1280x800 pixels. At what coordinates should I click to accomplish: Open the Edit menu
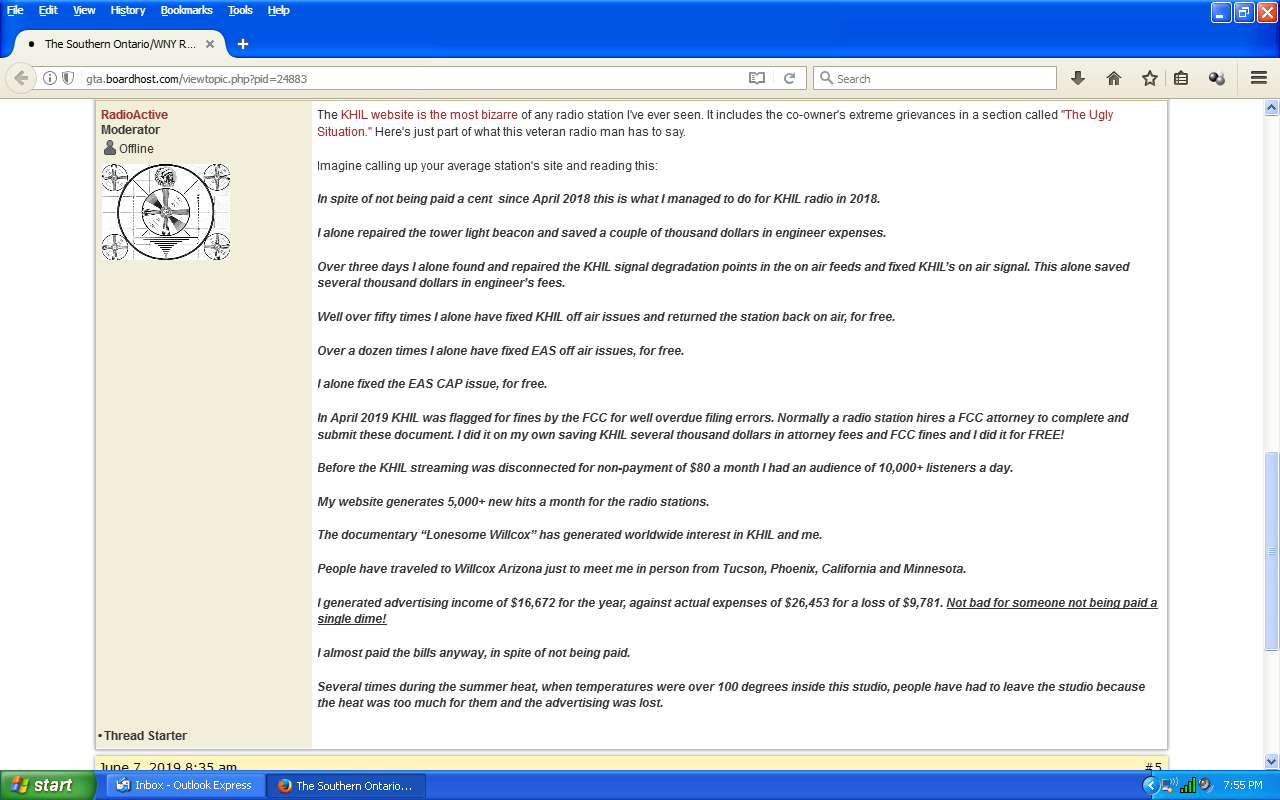(48, 10)
